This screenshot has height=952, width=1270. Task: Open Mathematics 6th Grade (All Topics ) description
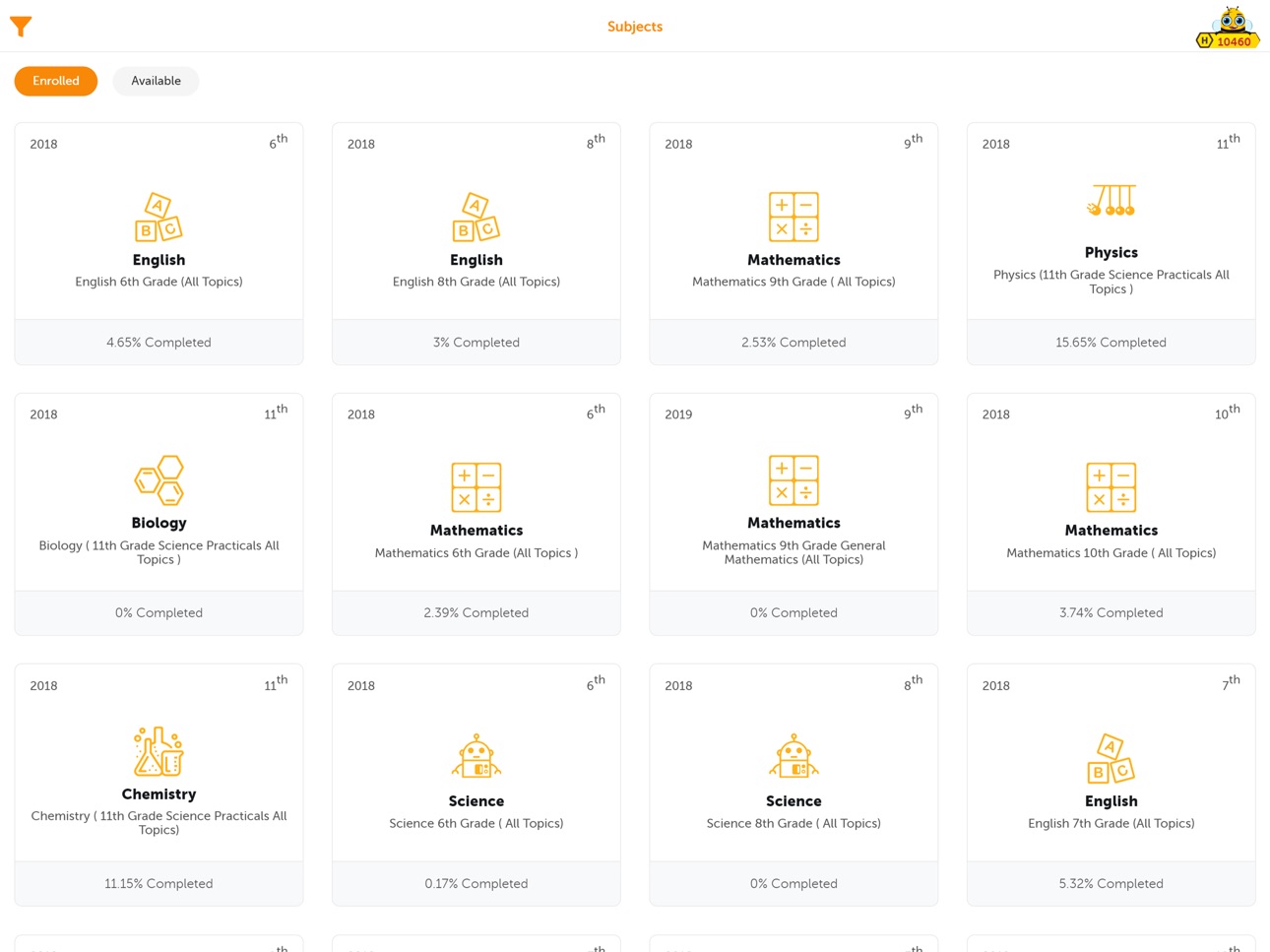pos(476,553)
